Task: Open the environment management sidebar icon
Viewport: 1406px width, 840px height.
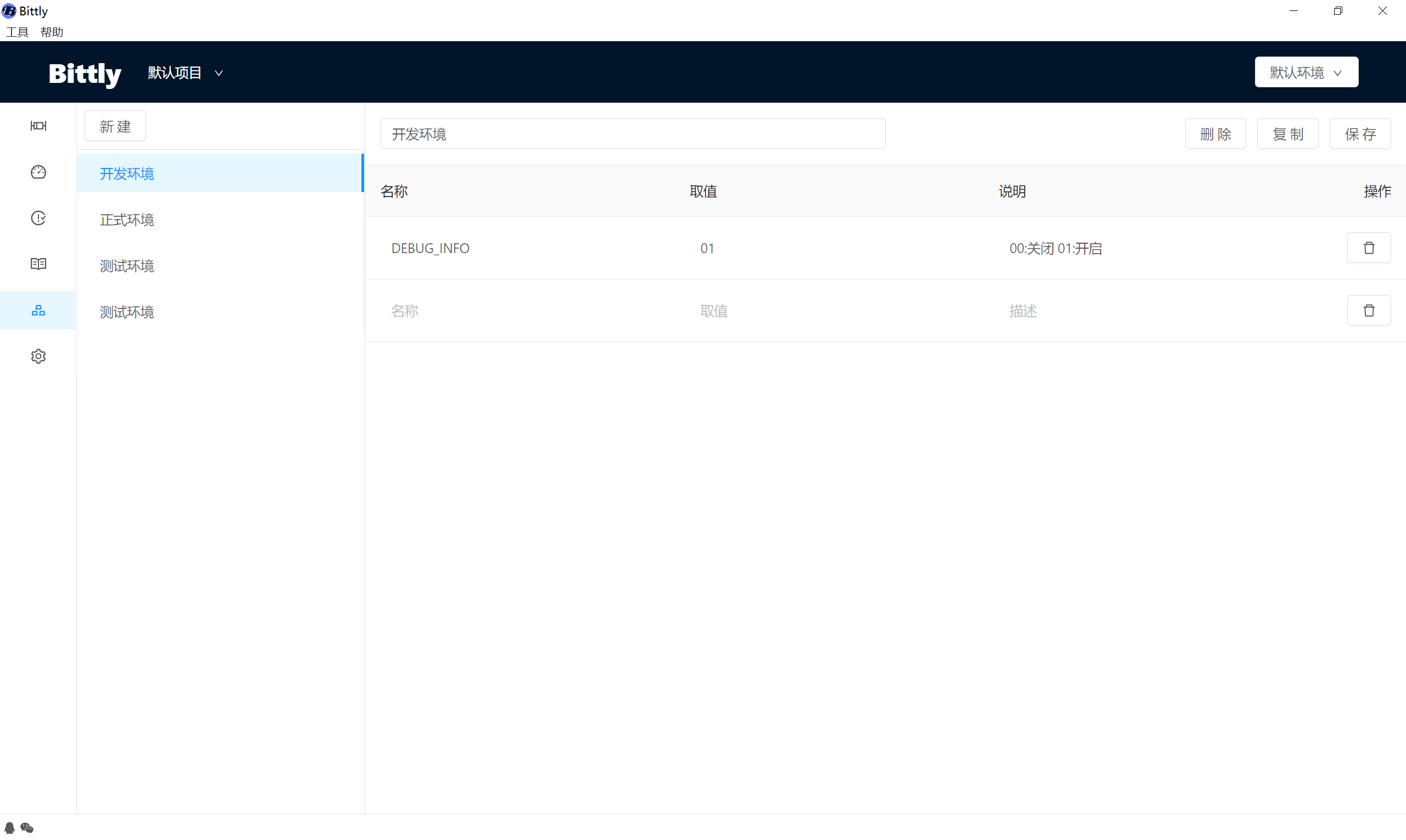Action: tap(38, 310)
